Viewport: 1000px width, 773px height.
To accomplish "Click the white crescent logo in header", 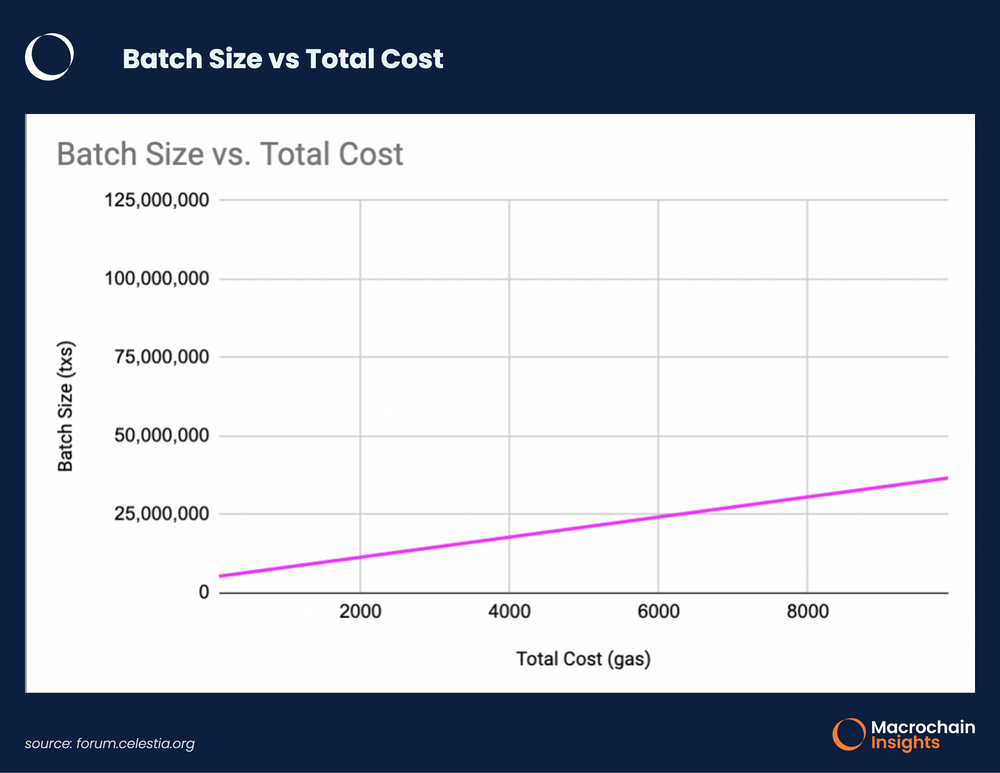I will [48, 58].
